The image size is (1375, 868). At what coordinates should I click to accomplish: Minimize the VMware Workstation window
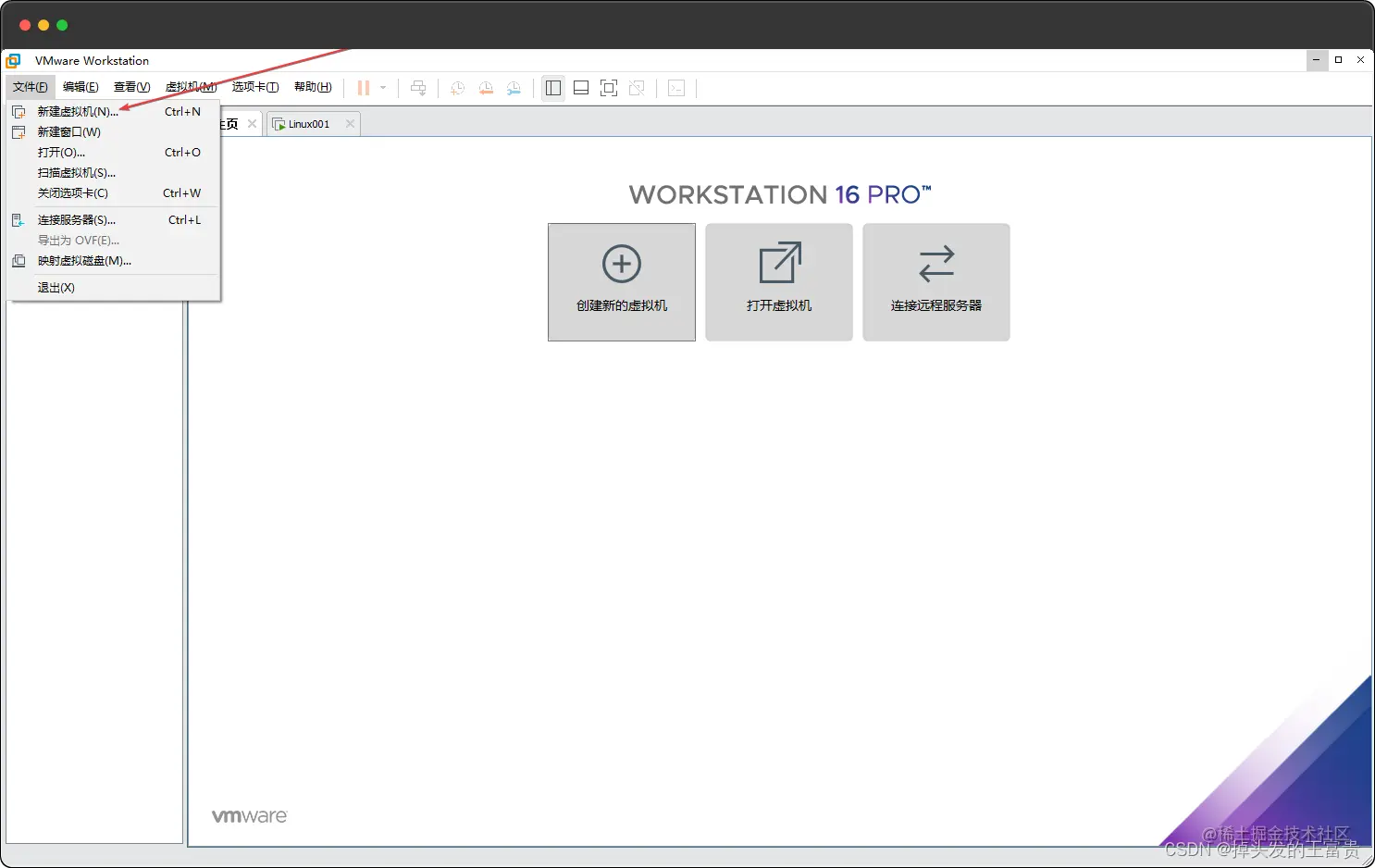coord(1316,60)
